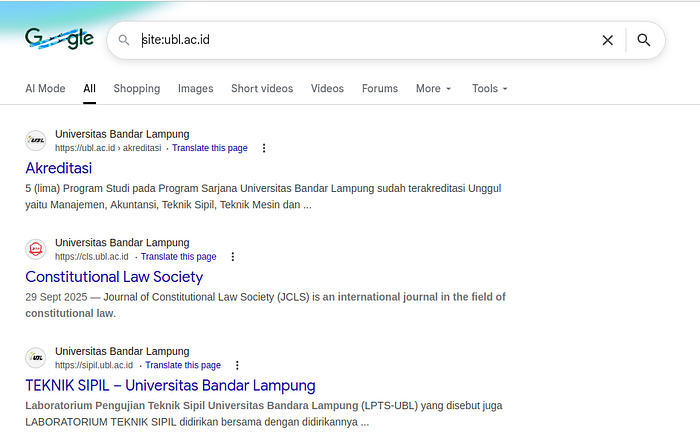The height and width of the screenshot is (439, 700).
Task: Click UBL favicon of TEKNIK SIPIL result
Action: pos(36,358)
